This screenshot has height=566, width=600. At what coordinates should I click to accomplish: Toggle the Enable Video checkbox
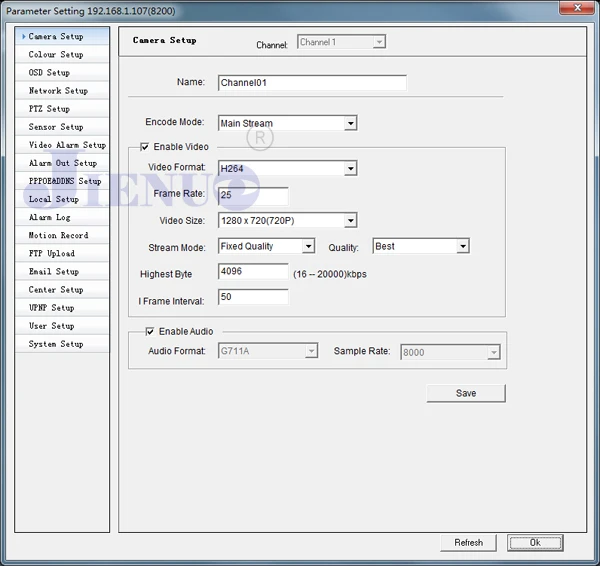point(144,147)
